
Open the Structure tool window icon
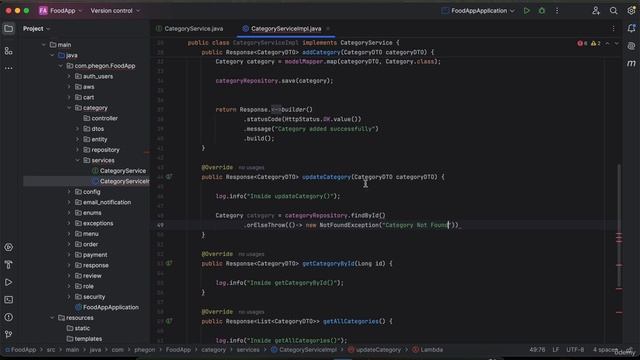click(x=9, y=51)
